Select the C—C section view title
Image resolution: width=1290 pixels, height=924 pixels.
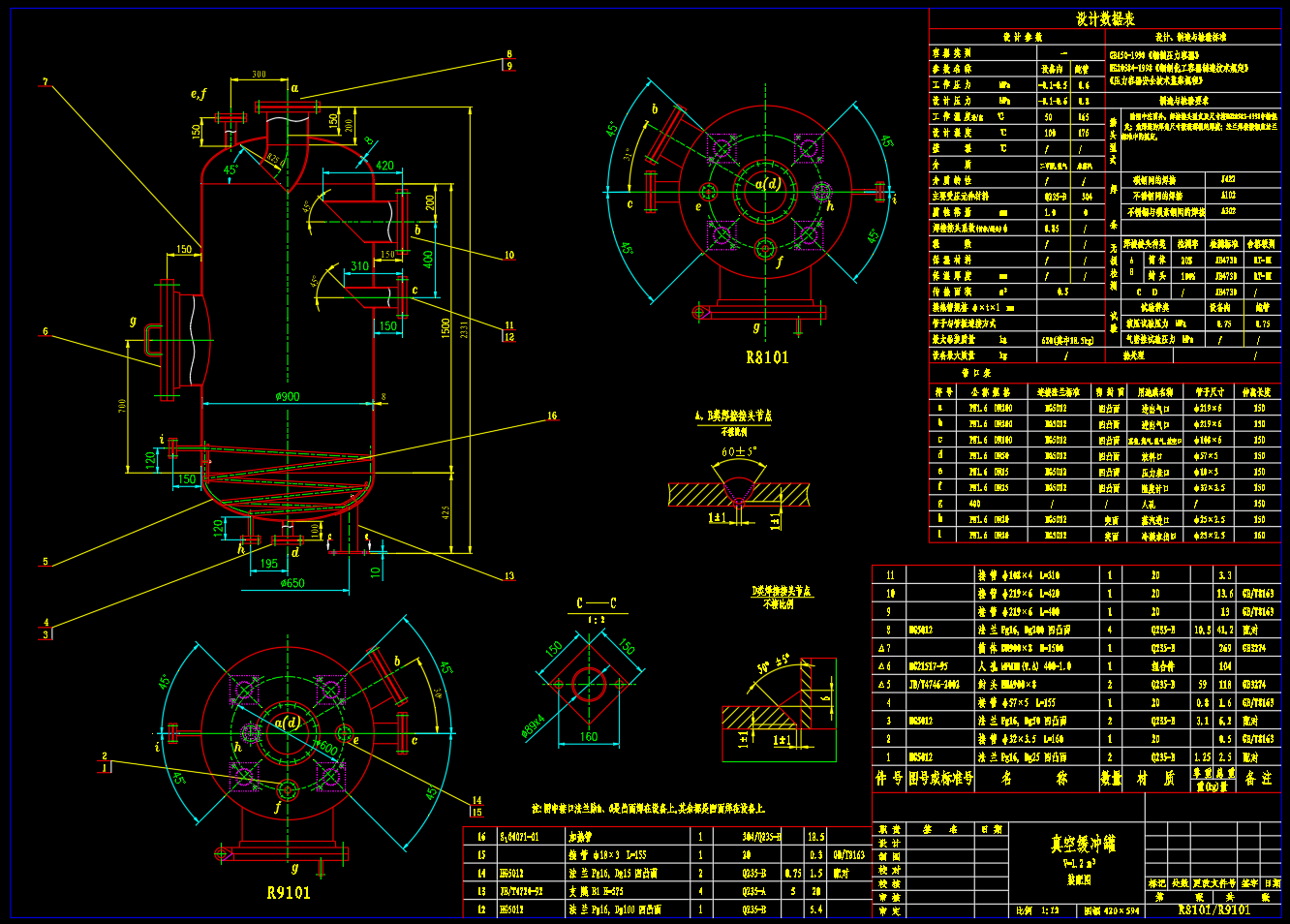[597, 603]
